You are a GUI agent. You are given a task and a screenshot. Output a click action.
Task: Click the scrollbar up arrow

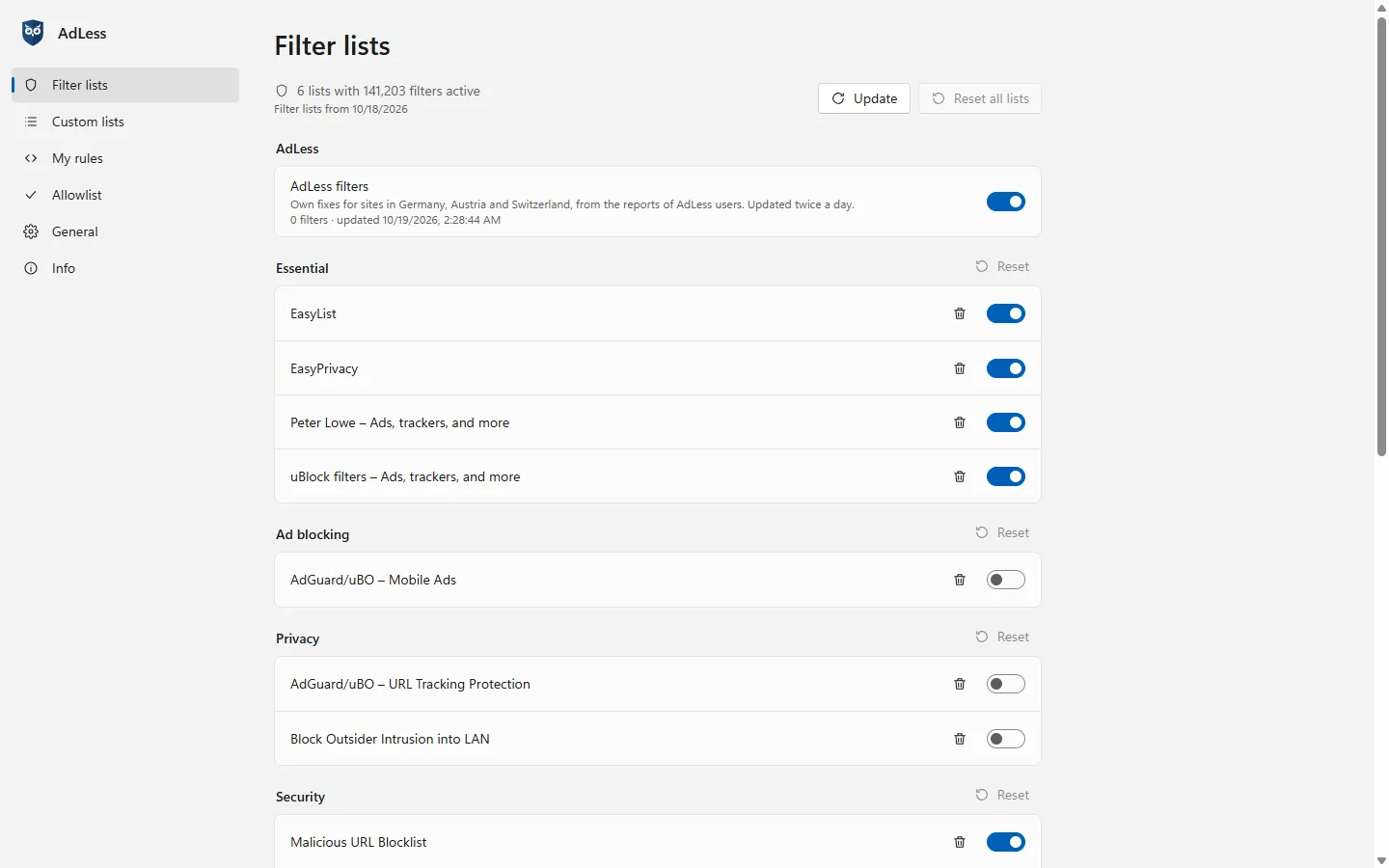tap(1381, 8)
